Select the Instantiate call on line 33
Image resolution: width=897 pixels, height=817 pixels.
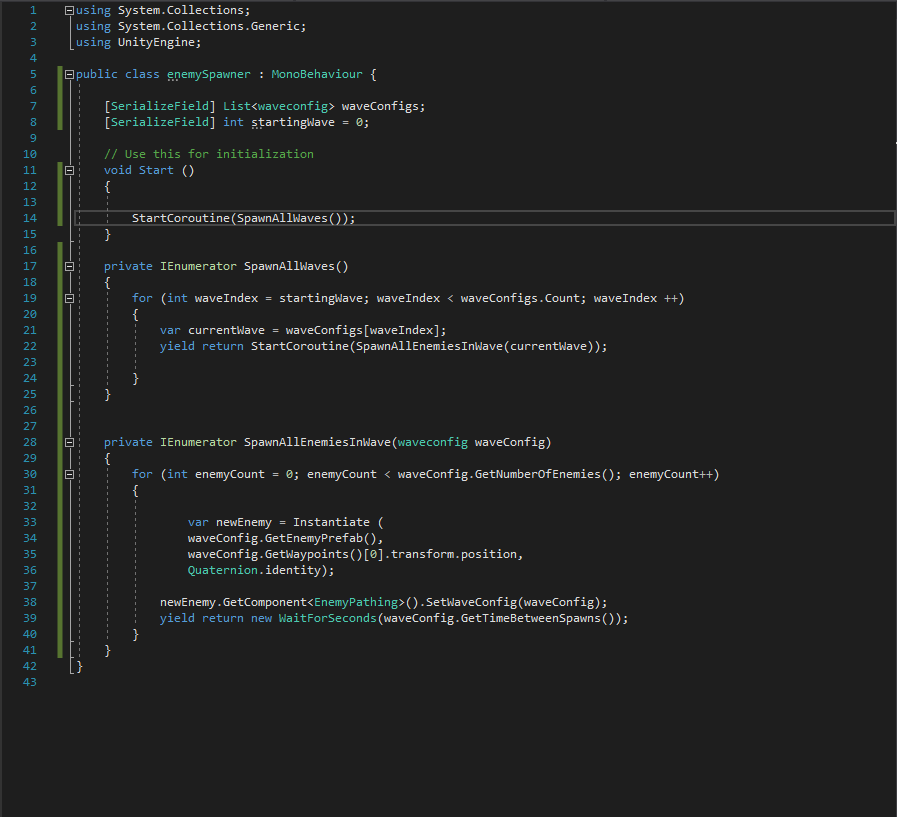tap(332, 522)
